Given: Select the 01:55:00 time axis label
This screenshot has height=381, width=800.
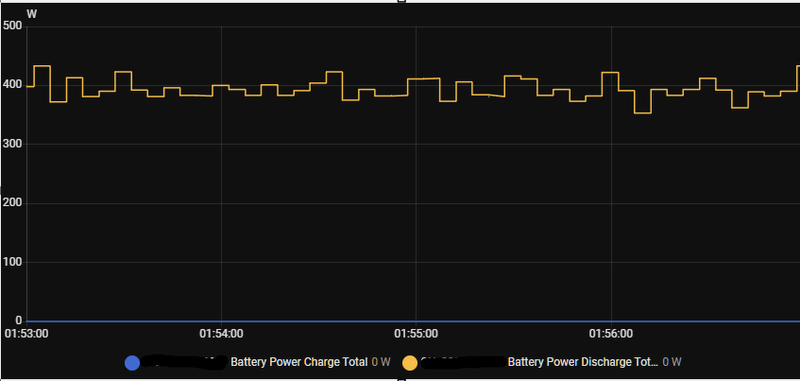Looking at the screenshot, I should click(x=416, y=334).
